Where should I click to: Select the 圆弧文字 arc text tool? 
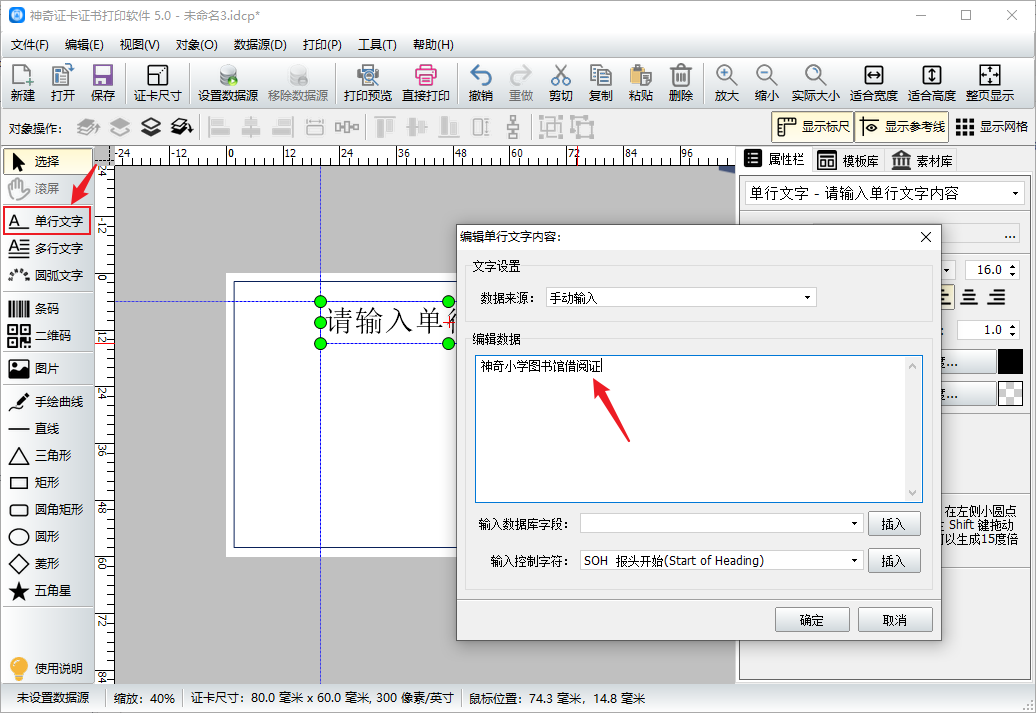[x=46, y=275]
